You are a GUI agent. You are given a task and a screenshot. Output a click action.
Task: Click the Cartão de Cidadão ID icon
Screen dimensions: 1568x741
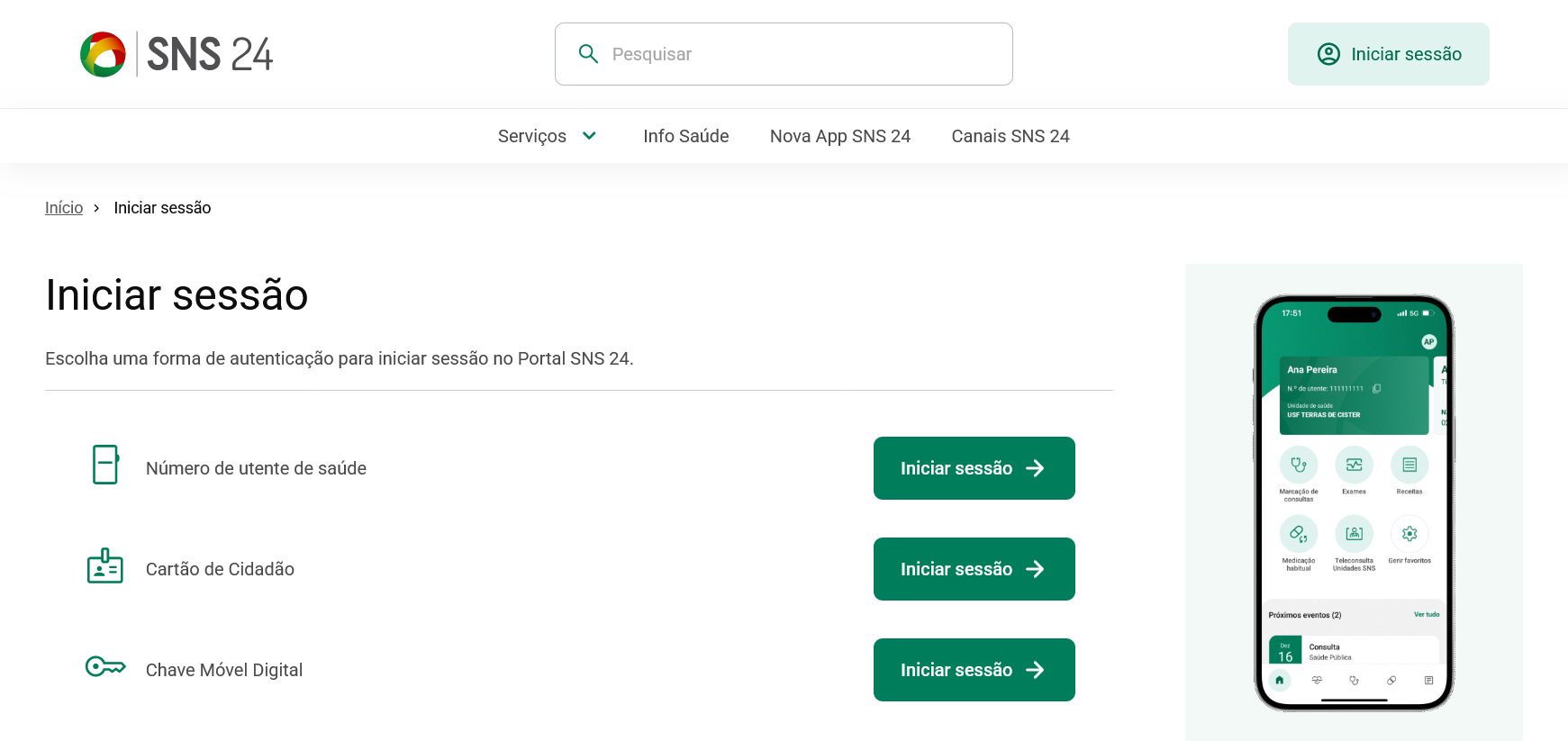point(105,565)
